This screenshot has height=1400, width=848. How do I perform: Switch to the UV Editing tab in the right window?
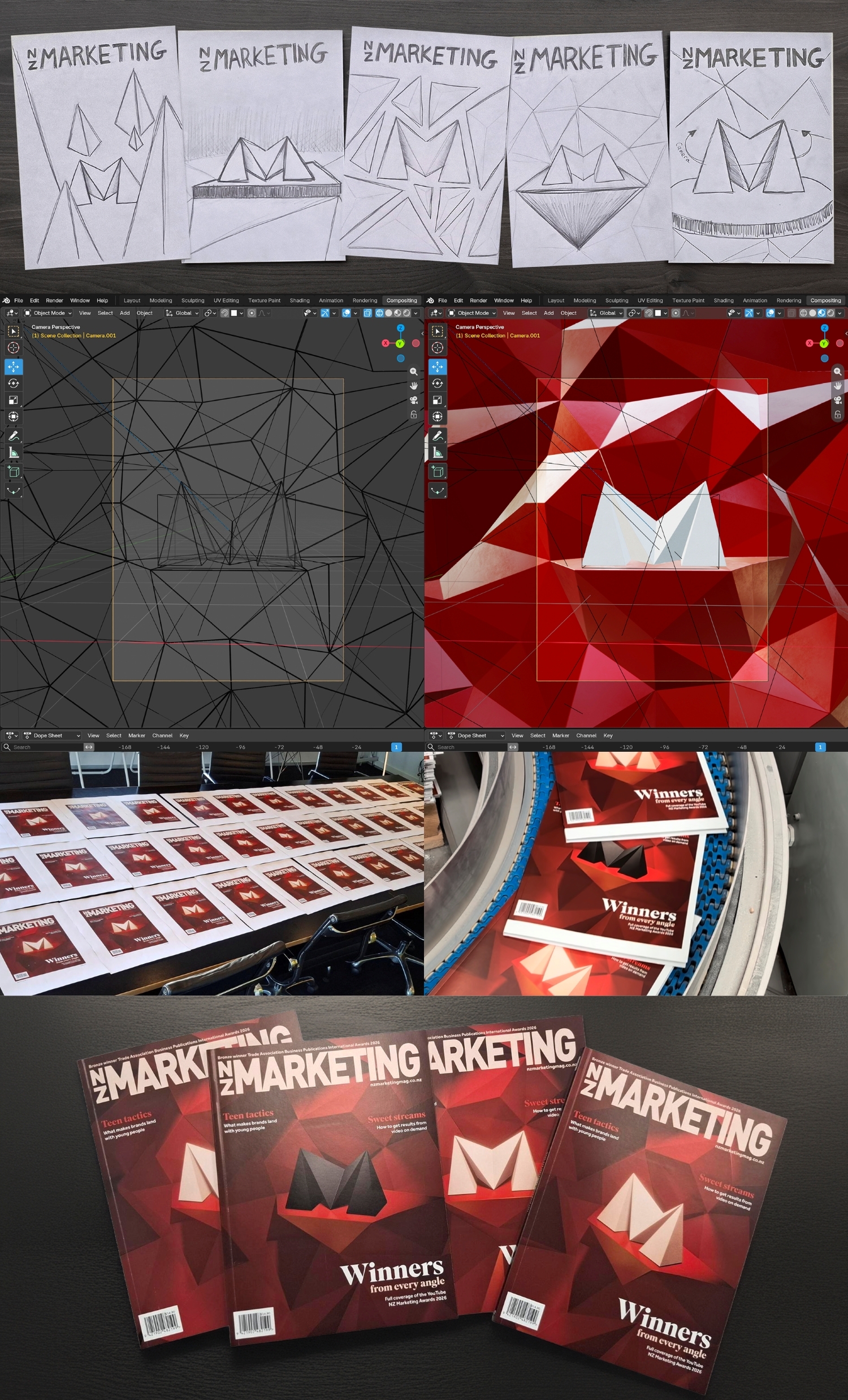(x=650, y=300)
